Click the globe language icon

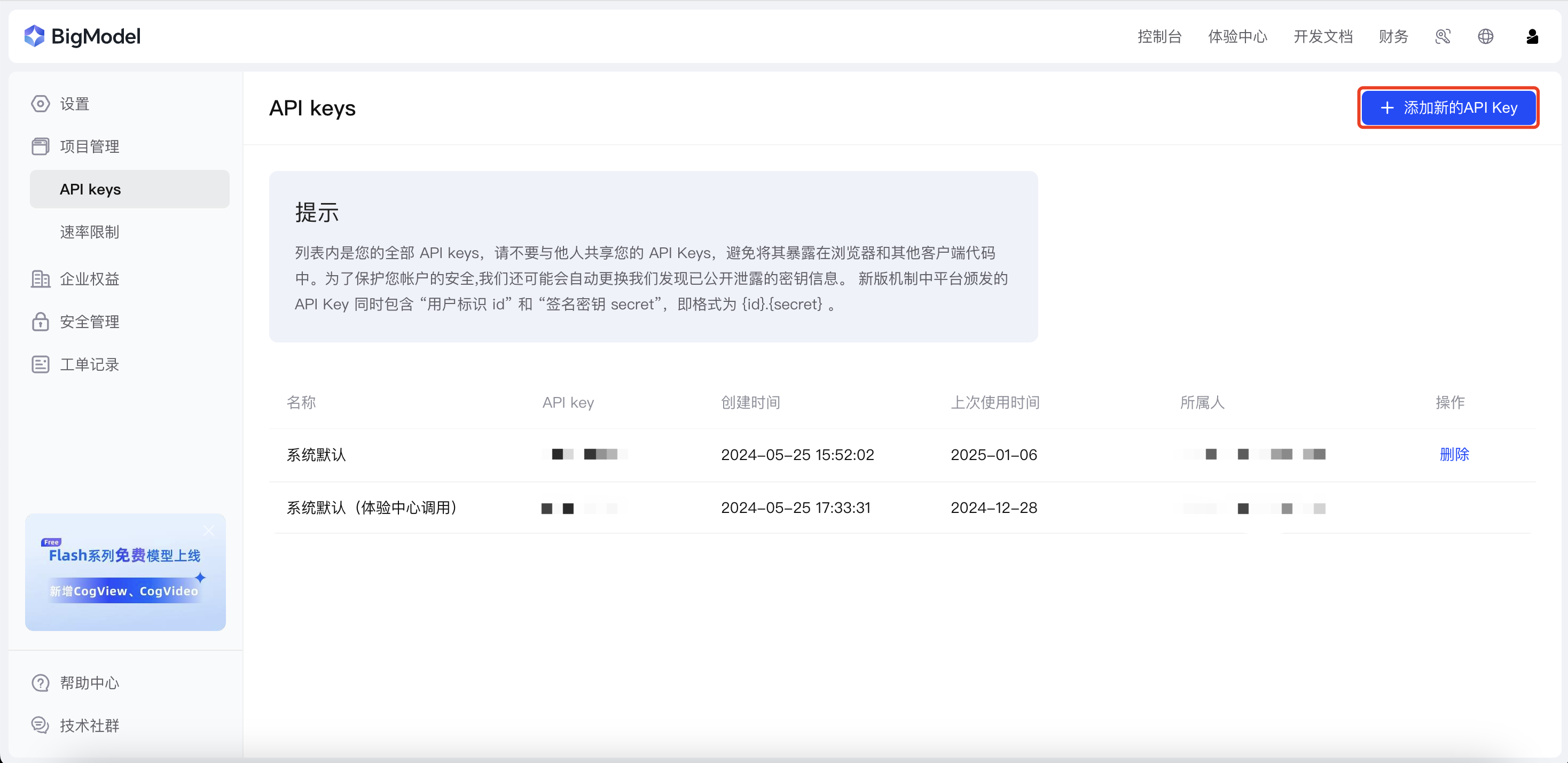click(x=1485, y=36)
